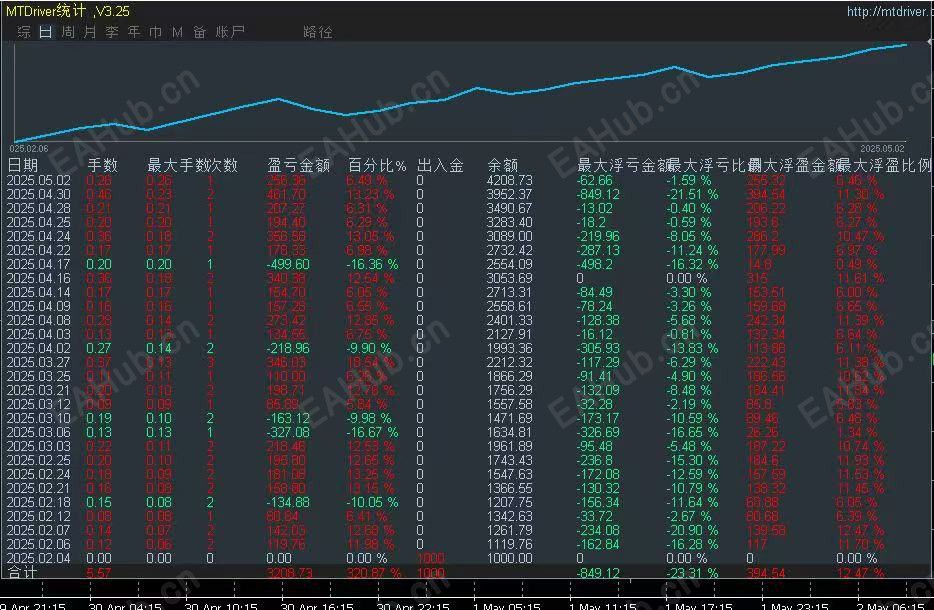Select the 2025.04.02 date row
The width and height of the screenshot is (934, 610).
39,348
